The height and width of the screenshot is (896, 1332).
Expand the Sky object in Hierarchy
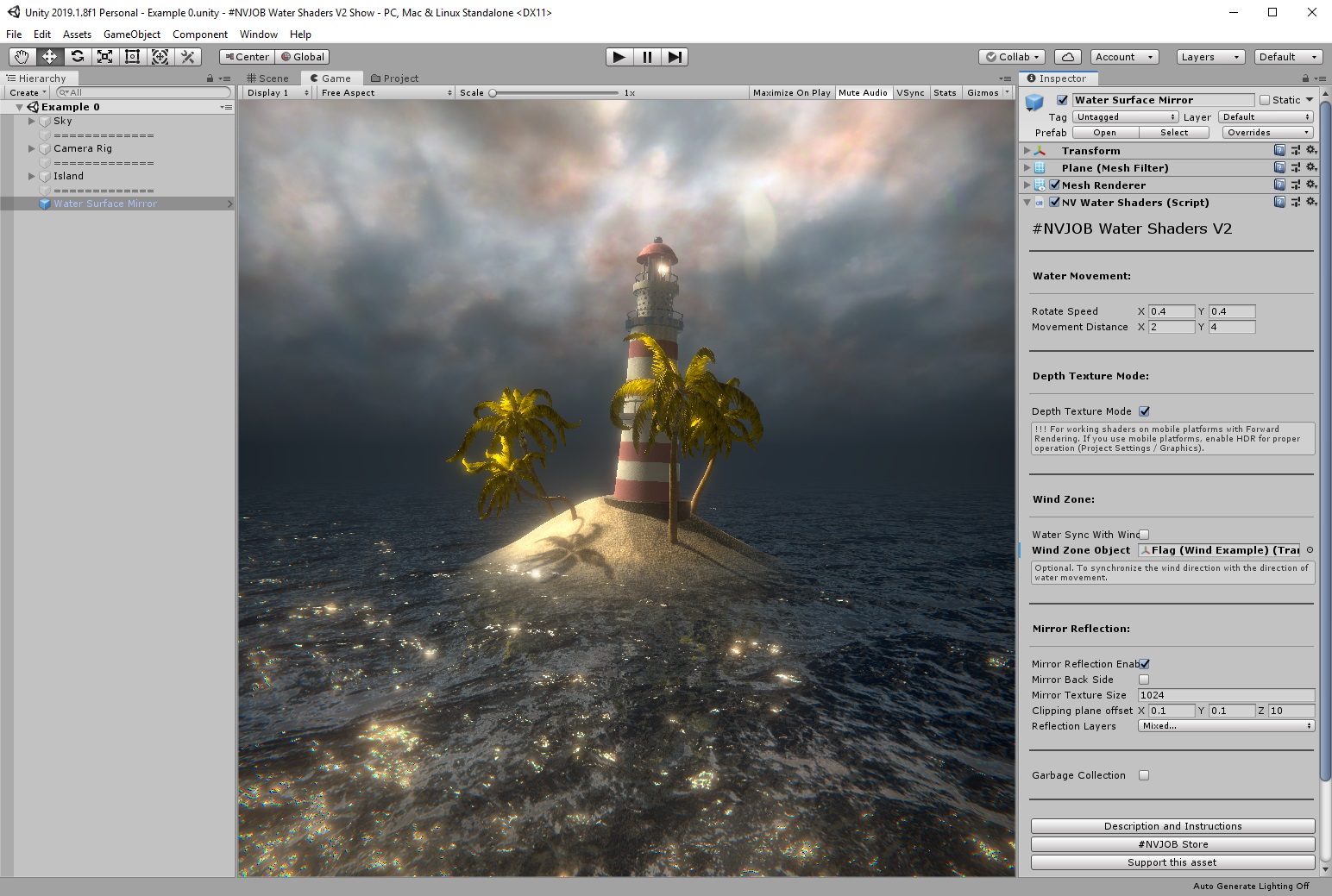(32, 121)
